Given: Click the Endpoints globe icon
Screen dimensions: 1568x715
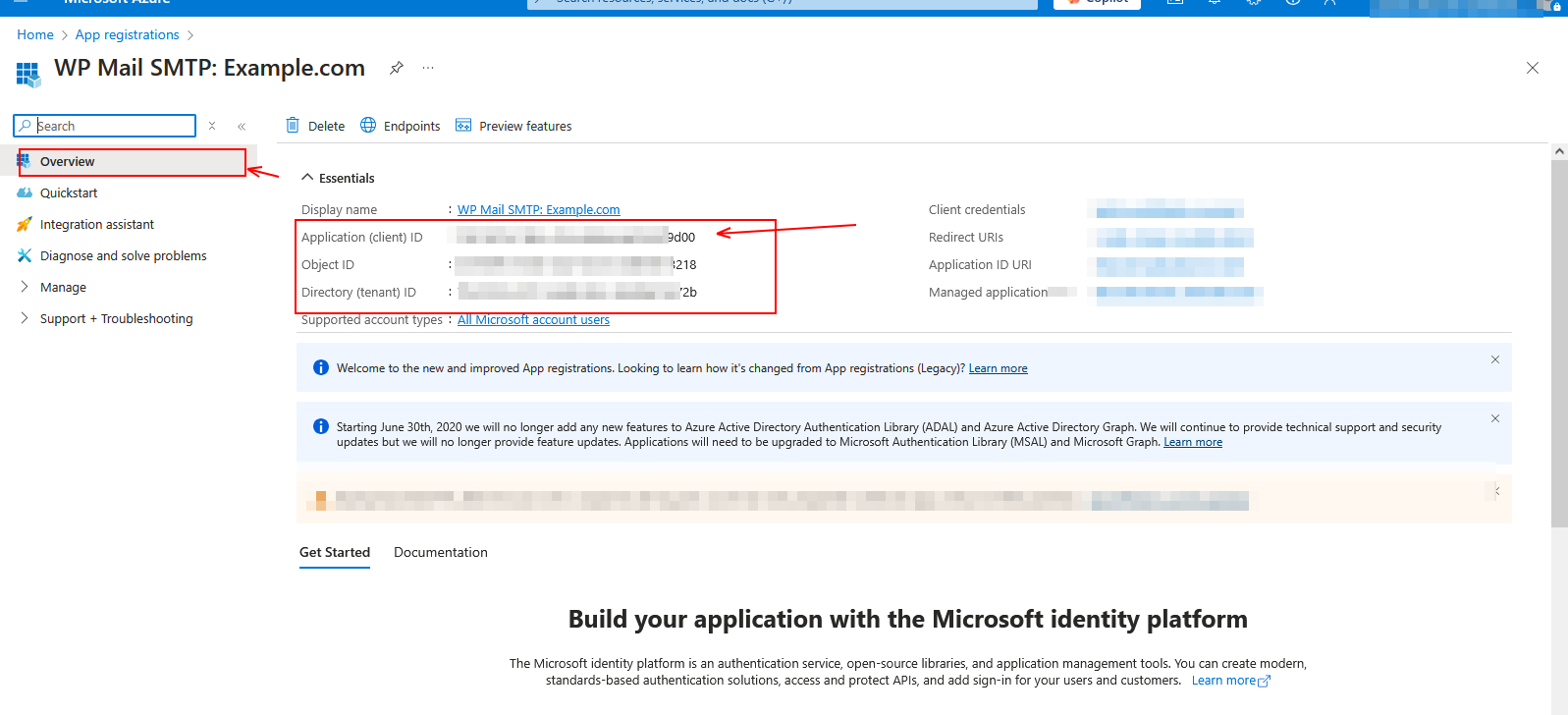Looking at the screenshot, I should coord(368,125).
